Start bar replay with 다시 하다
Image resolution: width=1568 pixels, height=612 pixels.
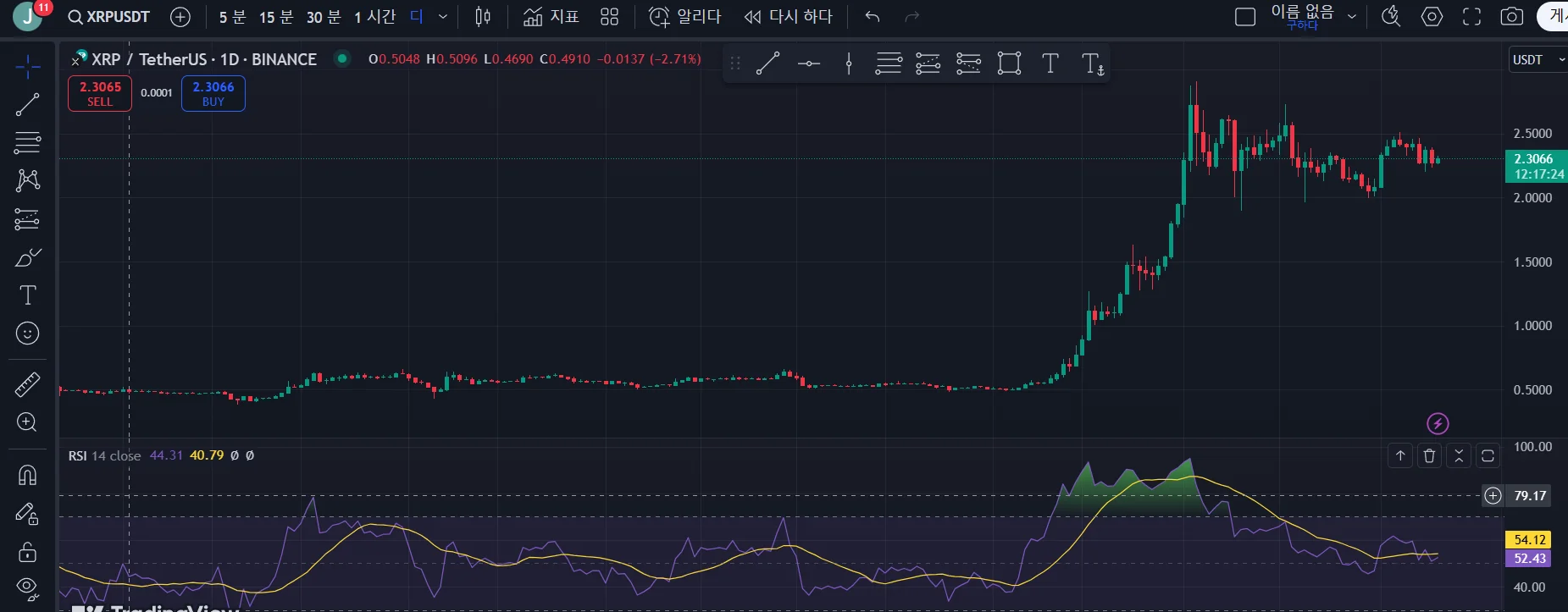(x=789, y=17)
